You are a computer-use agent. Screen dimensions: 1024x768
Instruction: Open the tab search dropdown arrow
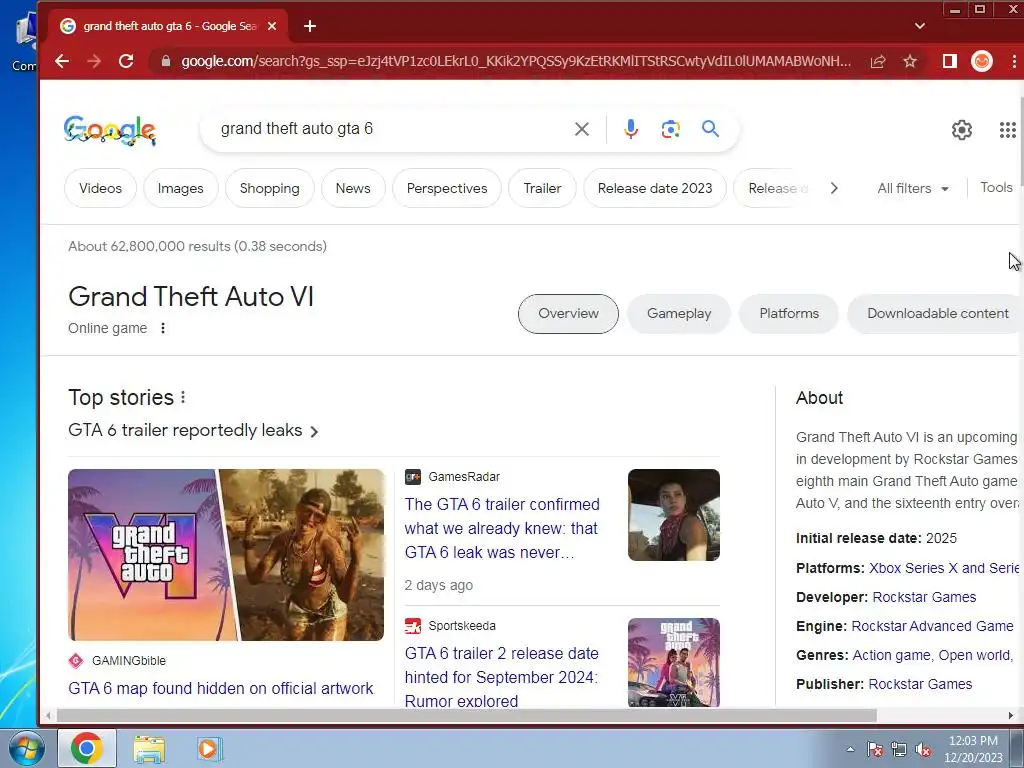point(920,26)
